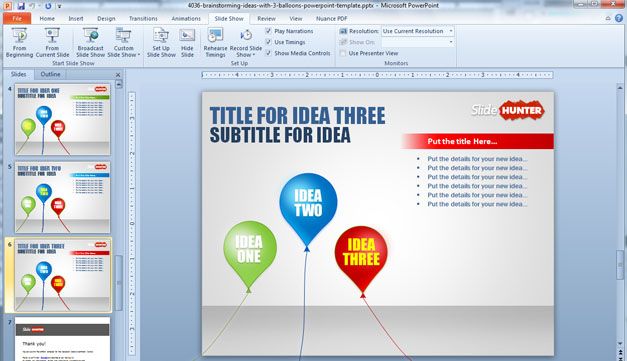
Task: Open the View ribbon tab
Action: pyautogui.click(x=296, y=18)
